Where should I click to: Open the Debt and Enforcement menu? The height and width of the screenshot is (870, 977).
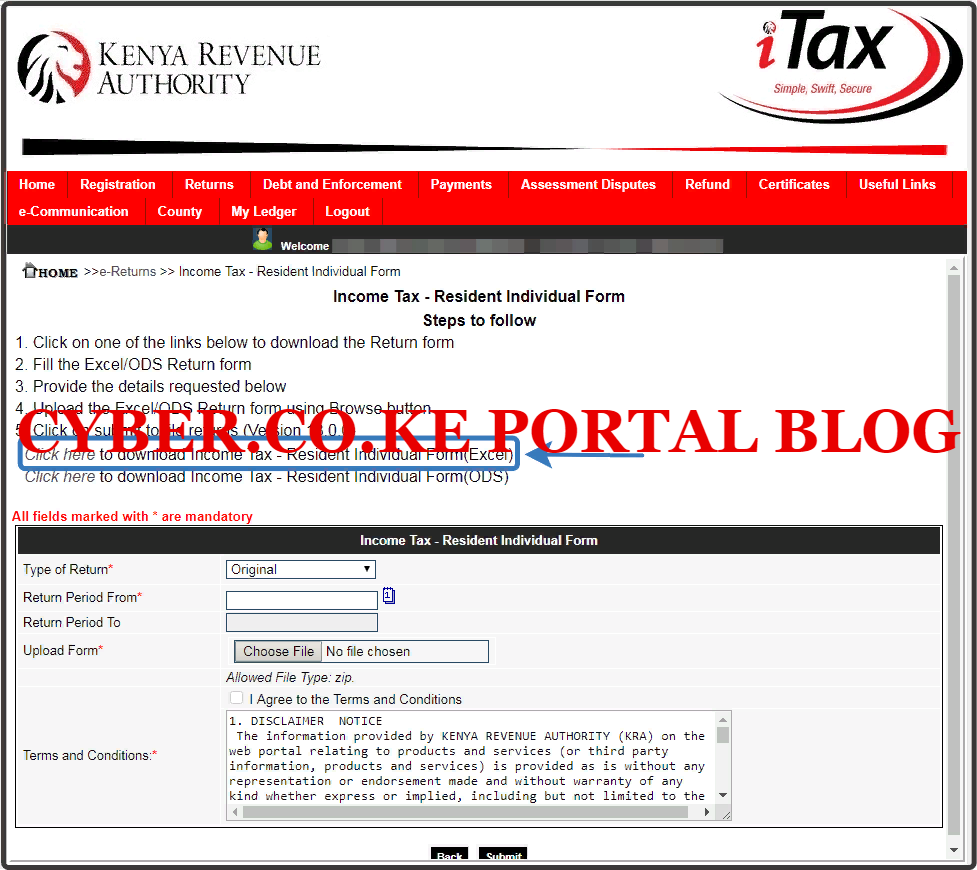pos(332,184)
